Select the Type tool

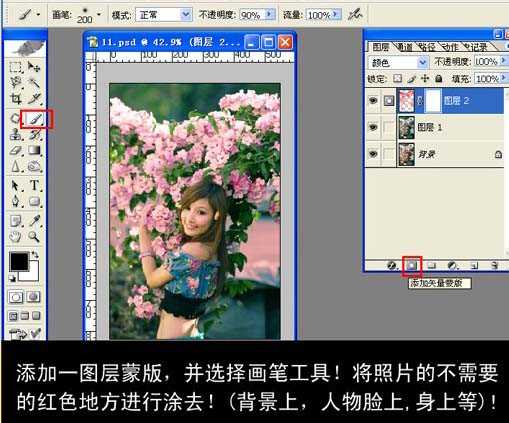(34, 185)
